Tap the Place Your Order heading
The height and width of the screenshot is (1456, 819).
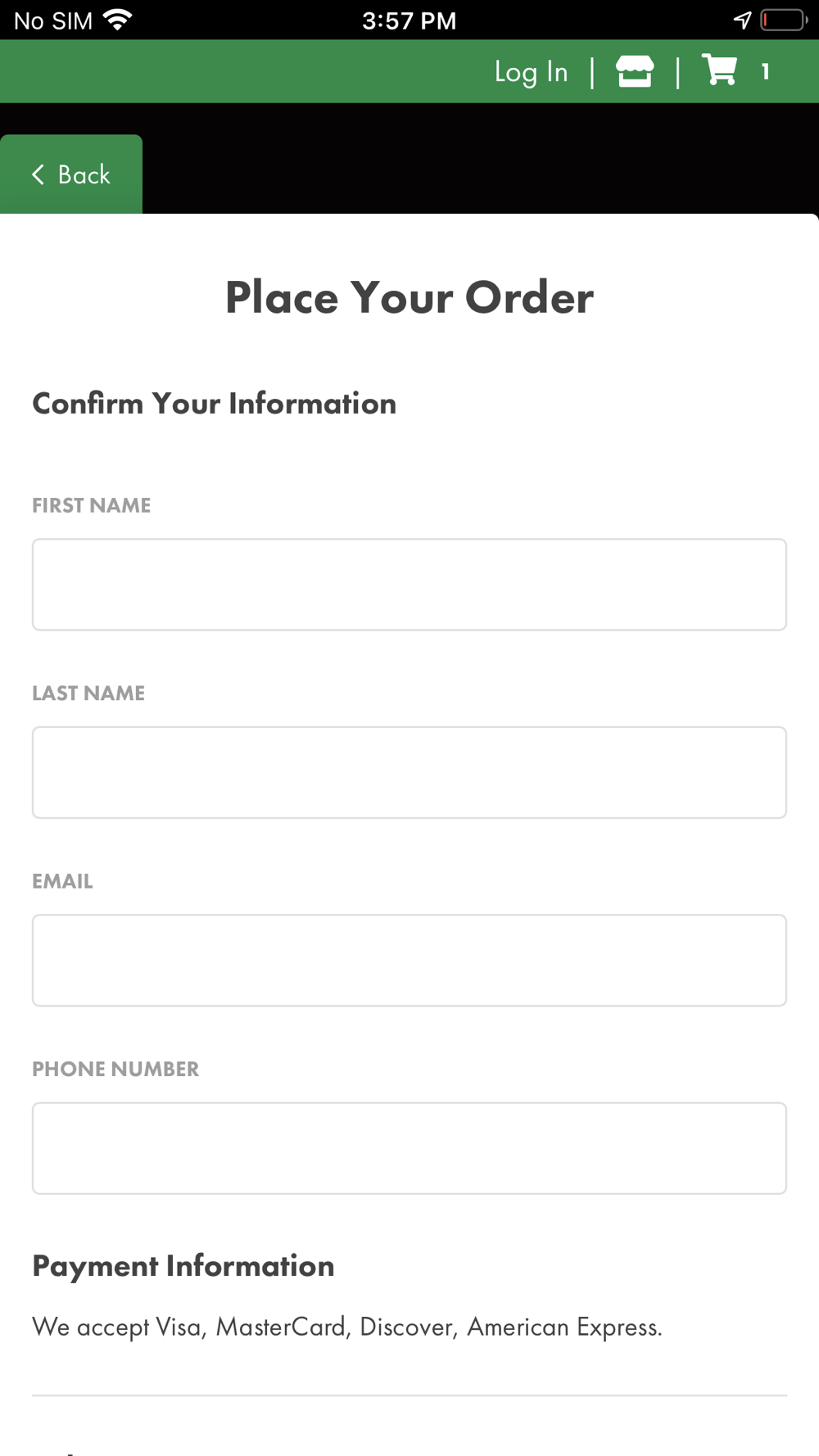click(x=409, y=297)
